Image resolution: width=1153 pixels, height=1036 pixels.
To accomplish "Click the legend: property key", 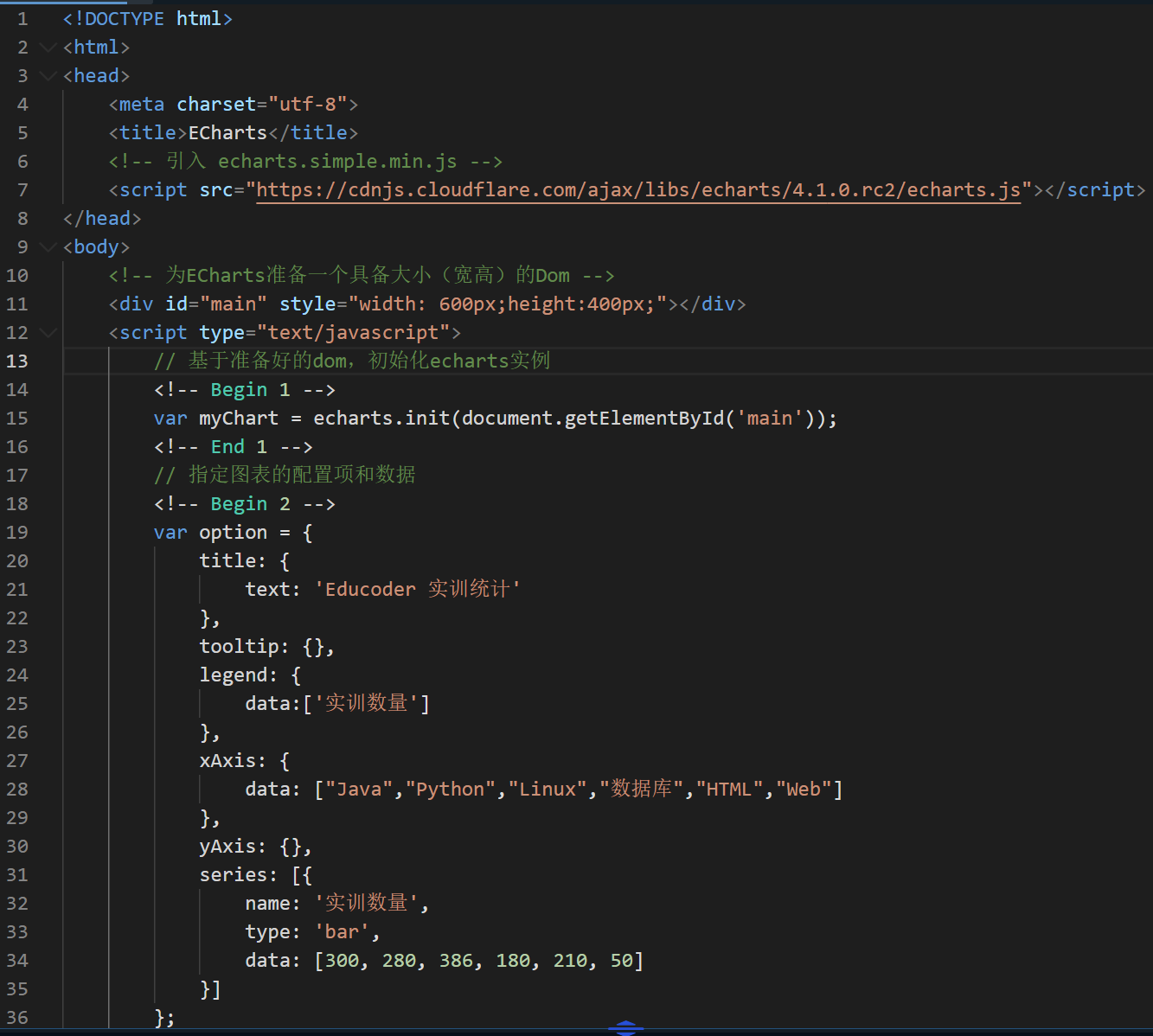I will point(239,675).
